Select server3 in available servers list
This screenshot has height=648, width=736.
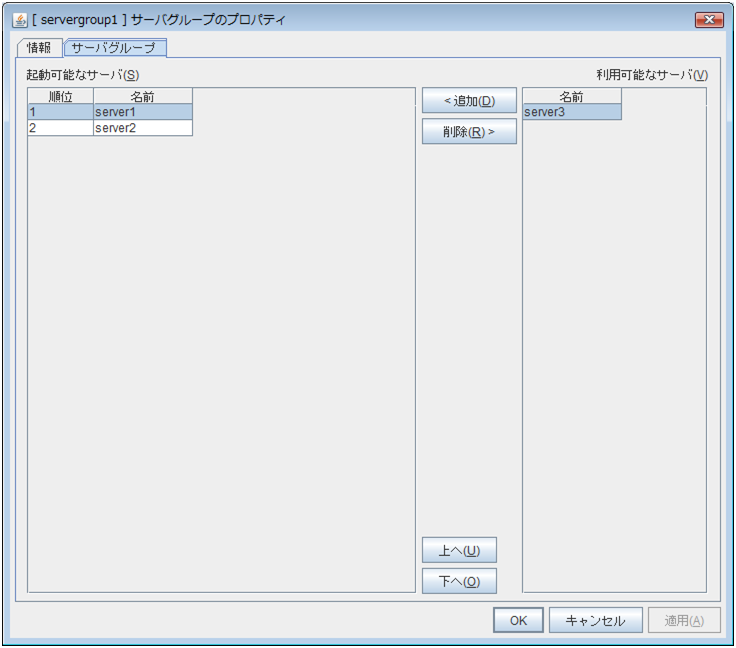[x=571, y=112]
